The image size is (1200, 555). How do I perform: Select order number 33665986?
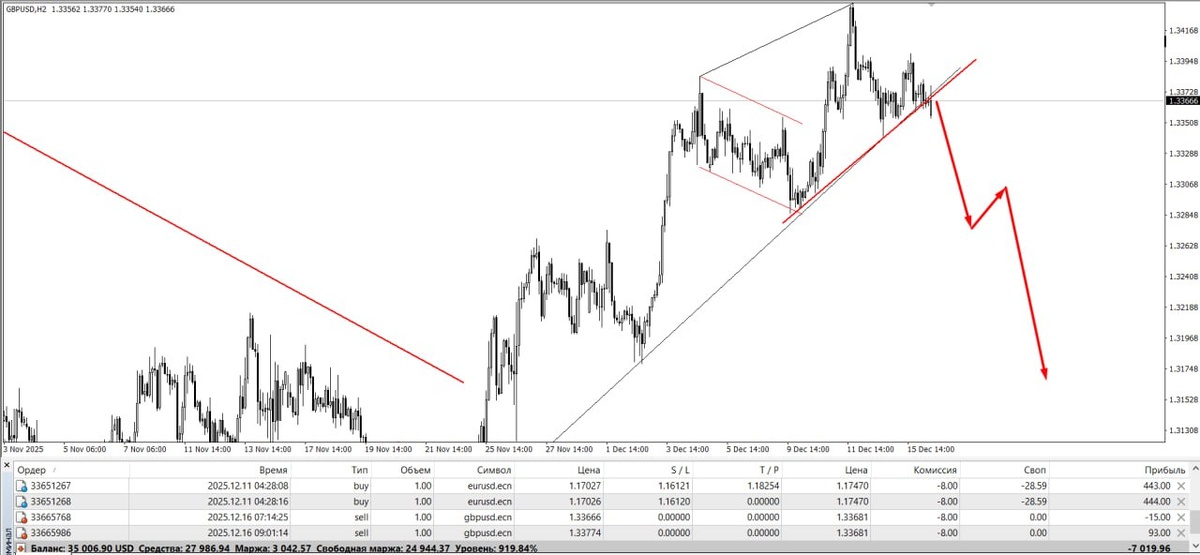click(x=53, y=533)
